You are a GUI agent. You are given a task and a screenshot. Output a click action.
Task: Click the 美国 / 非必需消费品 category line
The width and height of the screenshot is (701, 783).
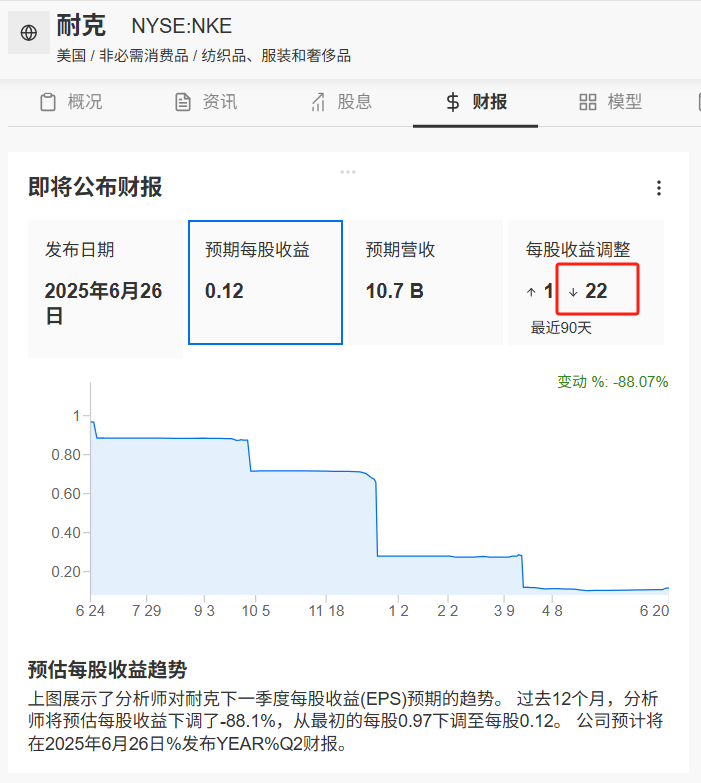point(204,55)
